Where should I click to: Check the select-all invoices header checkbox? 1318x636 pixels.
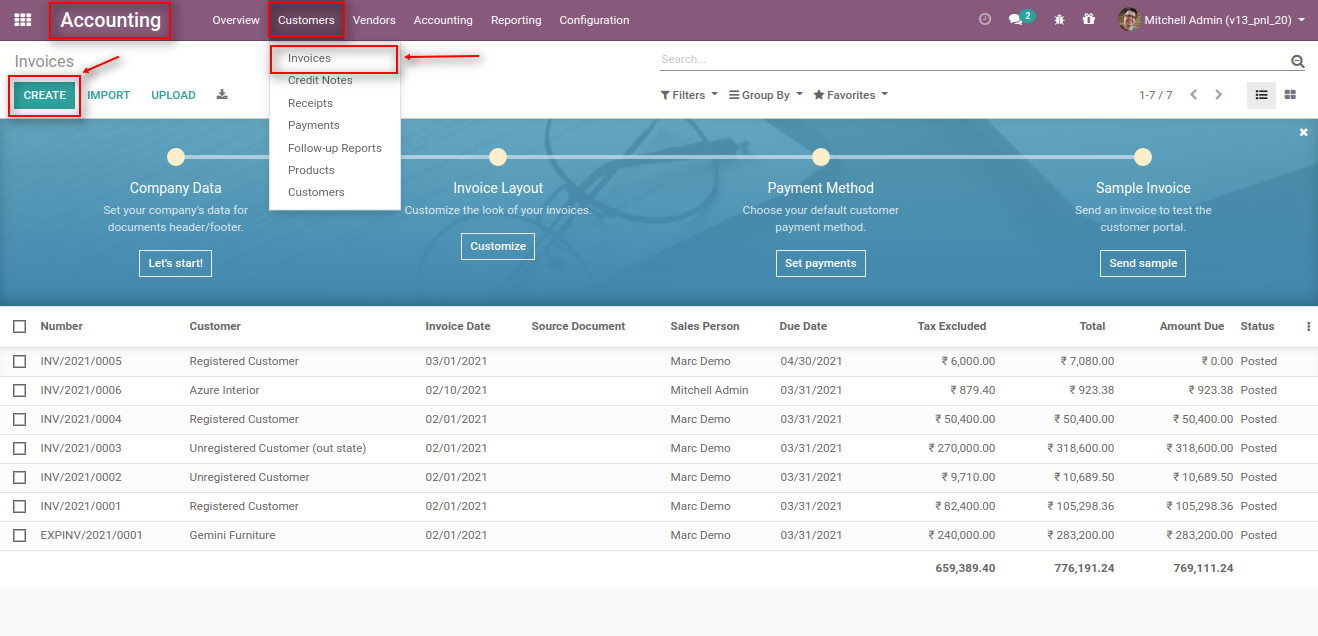19,326
